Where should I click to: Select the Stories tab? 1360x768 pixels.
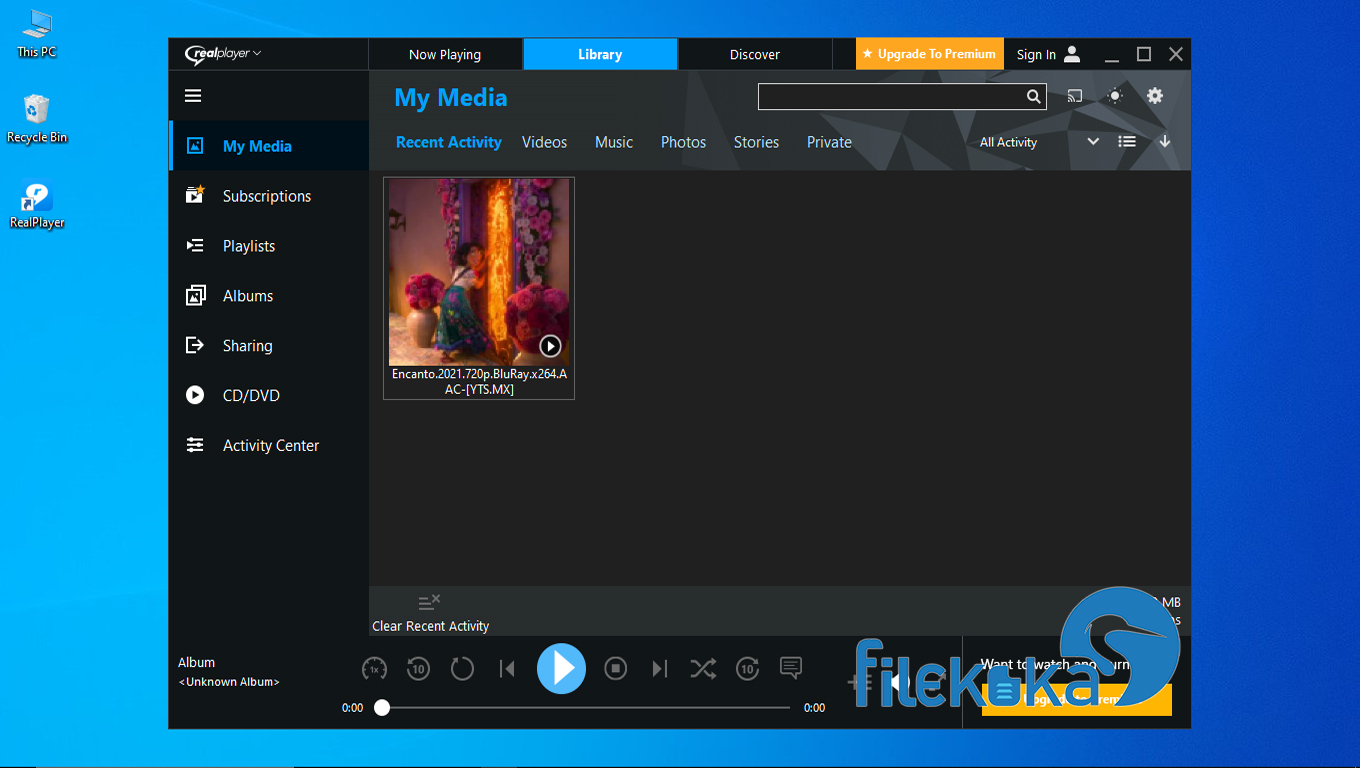pyautogui.click(x=756, y=142)
